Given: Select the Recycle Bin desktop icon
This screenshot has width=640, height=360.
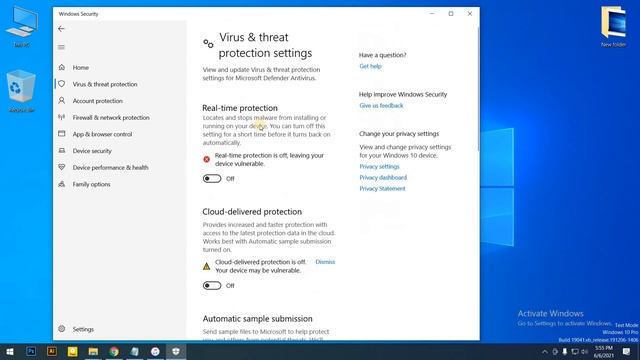Looking at the screenshot, I should [21, 91].
